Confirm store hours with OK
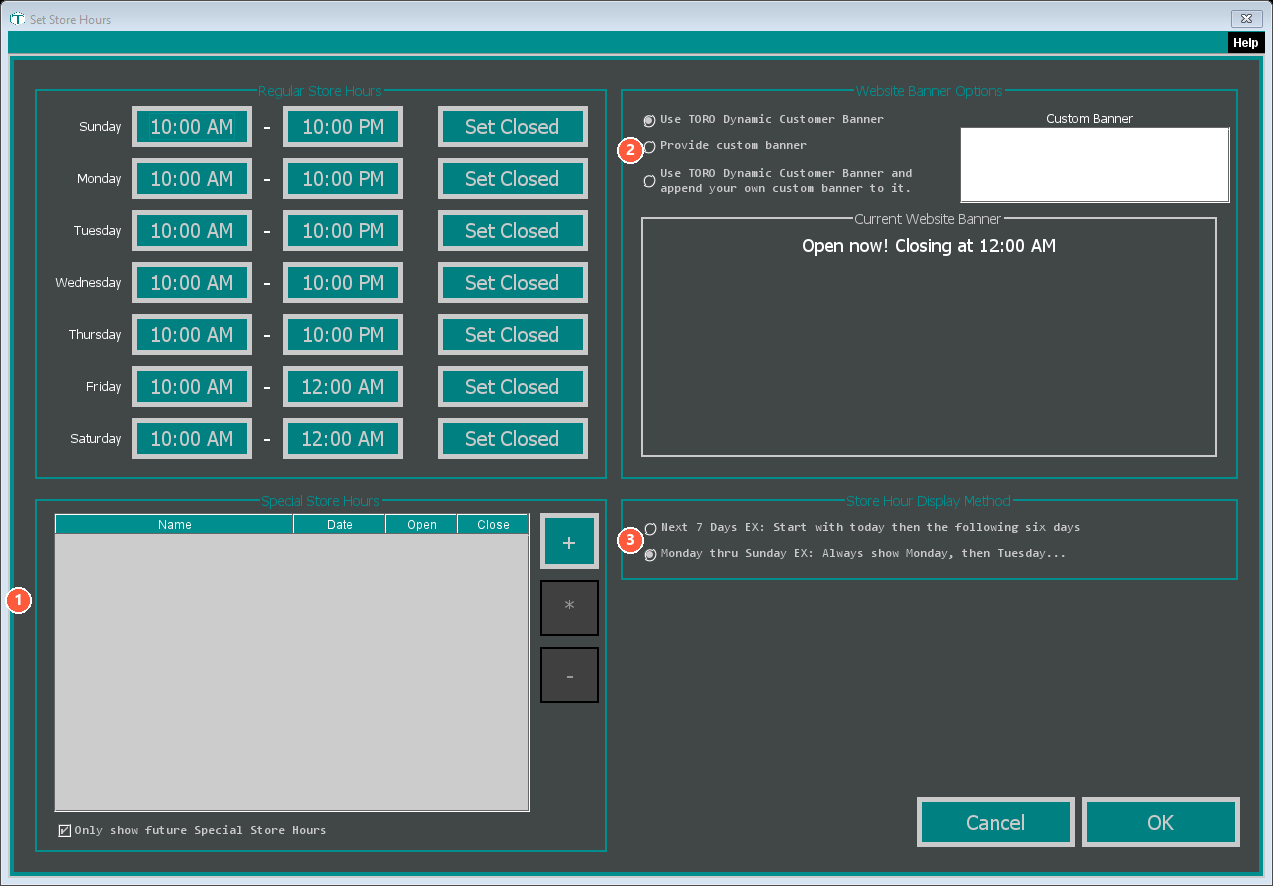1273x886 pixels. [1161, 822]
